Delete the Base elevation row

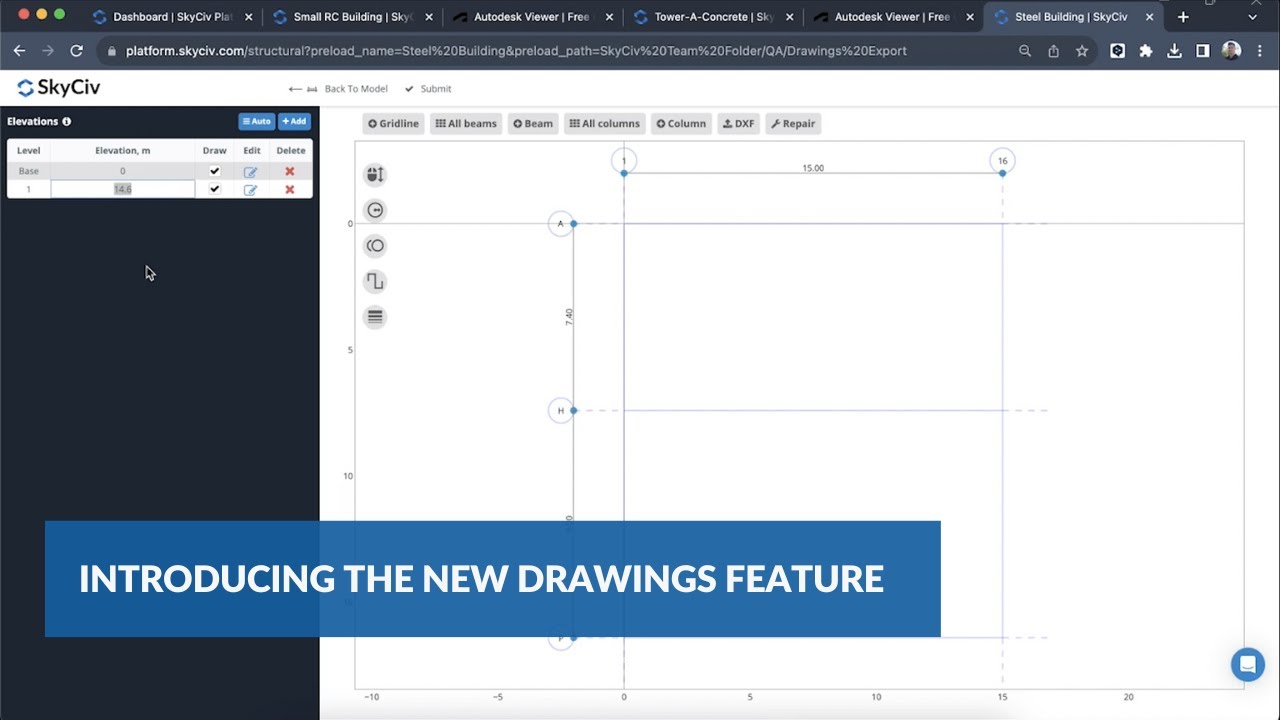(x=290, y=171)
